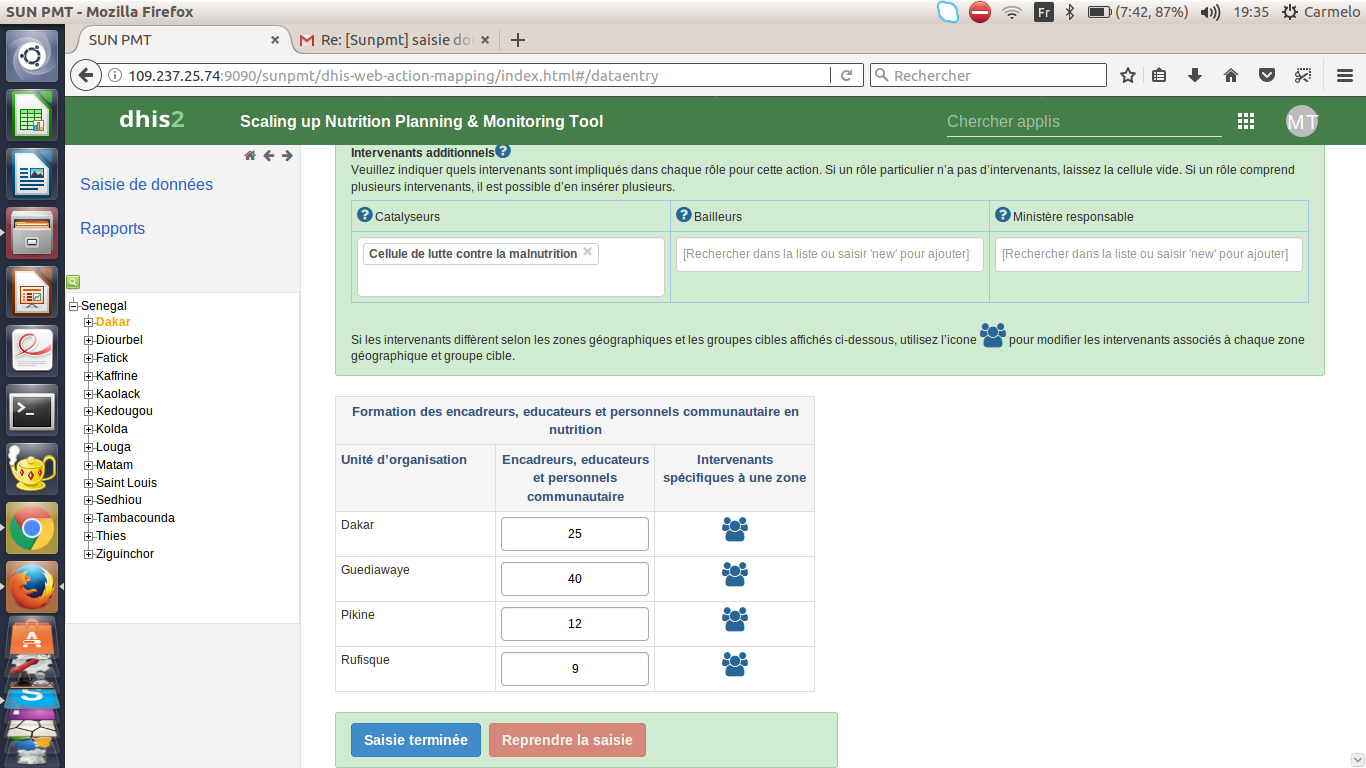Show help for Catalyseurs role
1366x768 pixels.
(x=365, y=215)
